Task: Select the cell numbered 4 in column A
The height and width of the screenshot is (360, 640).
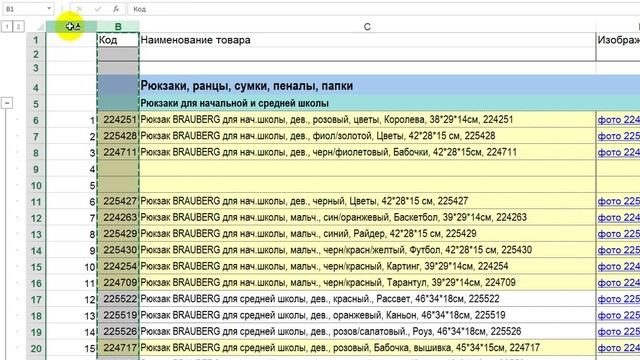Action: [71, 169]
